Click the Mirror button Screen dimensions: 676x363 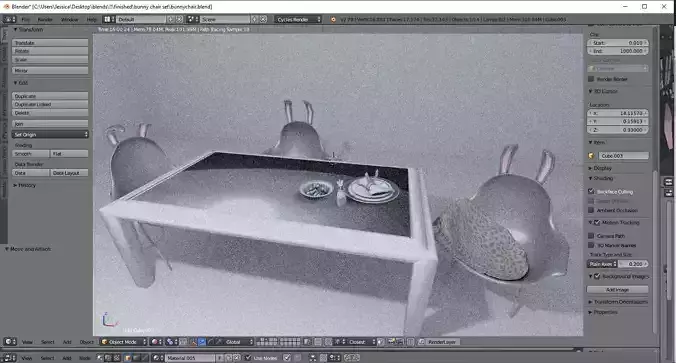tap(50, 70)
